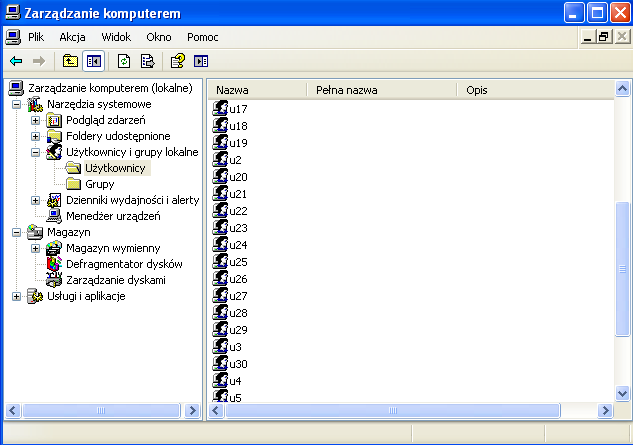Click user icon for u22
This screenshot has height=445, width=633.
220,210
